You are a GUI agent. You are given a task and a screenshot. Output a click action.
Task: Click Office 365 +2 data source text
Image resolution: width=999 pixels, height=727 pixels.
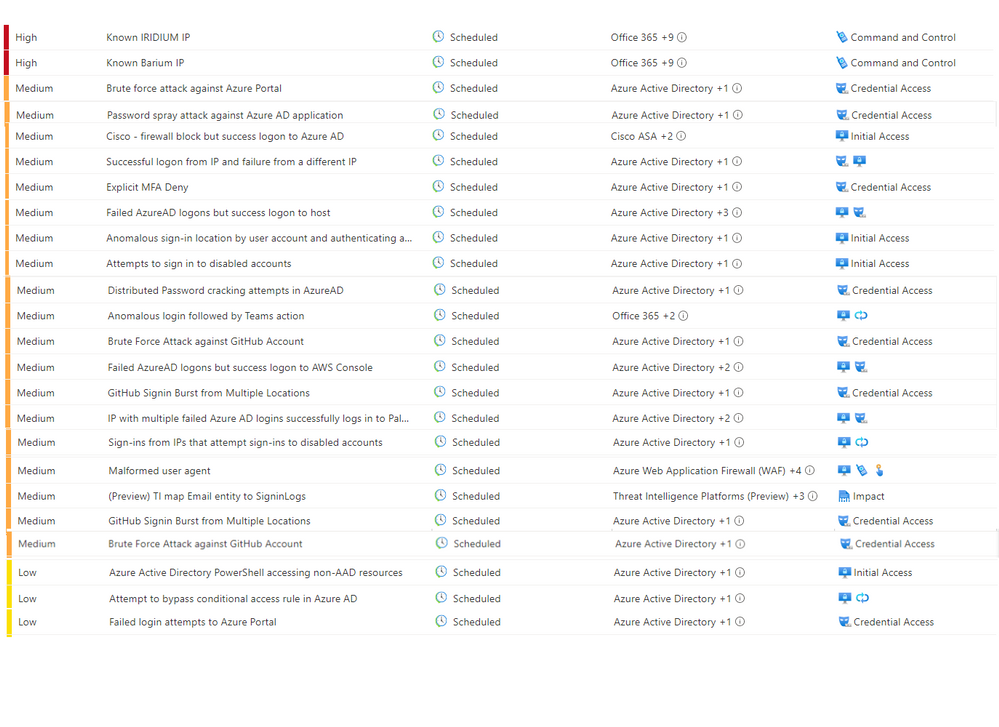643,316
